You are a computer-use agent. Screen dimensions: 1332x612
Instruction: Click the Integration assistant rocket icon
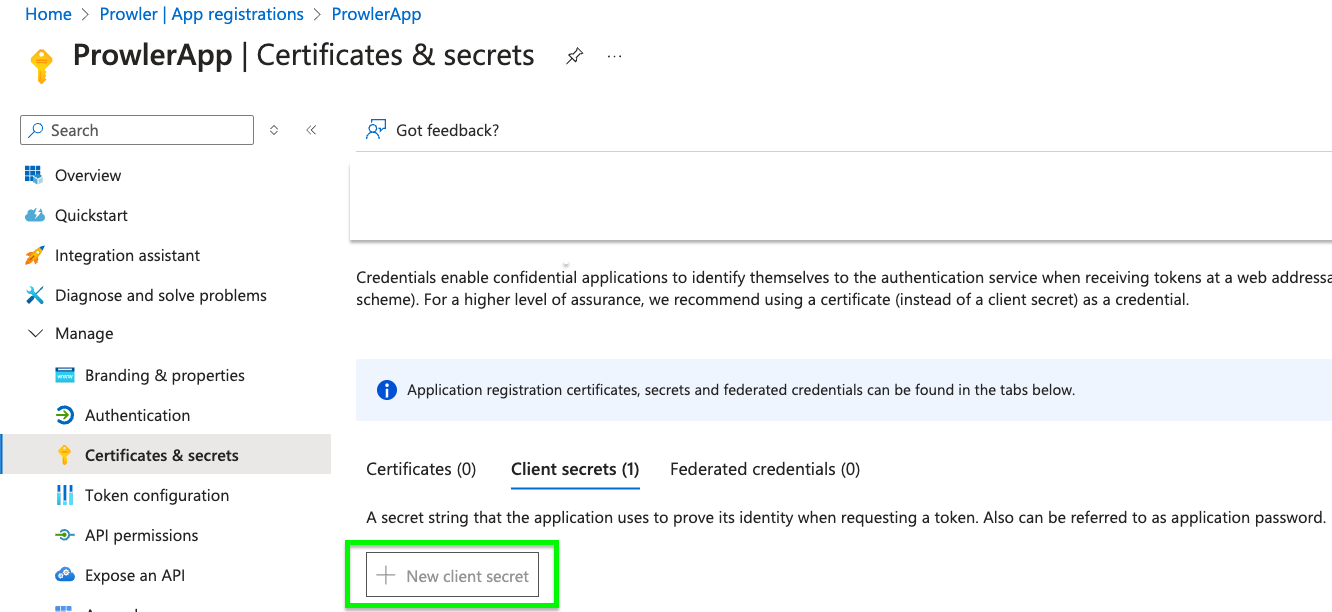pos(34,255)
